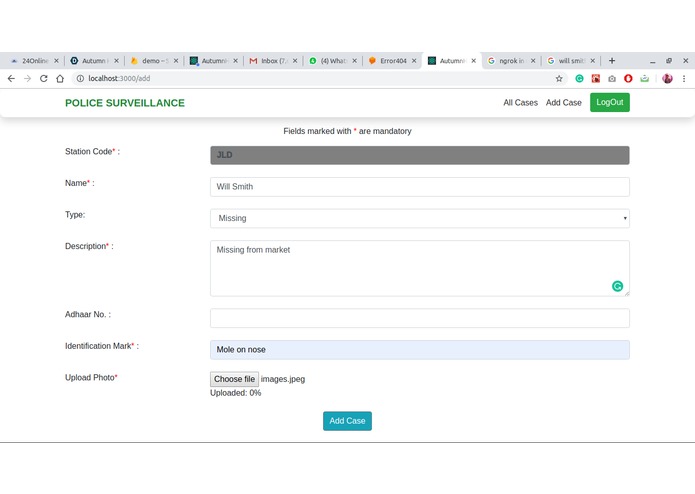Open the red Opera-style extension icon
Viewport: 695px width, 494px height.
tap(628, 78)
